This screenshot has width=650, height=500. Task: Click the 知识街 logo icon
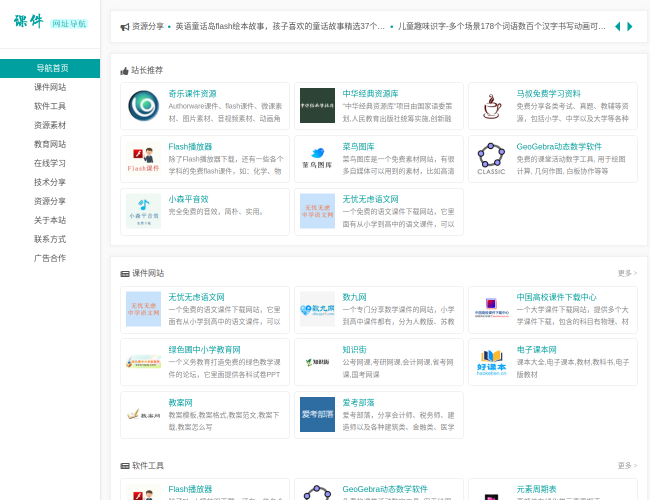(x=318, y=362)
